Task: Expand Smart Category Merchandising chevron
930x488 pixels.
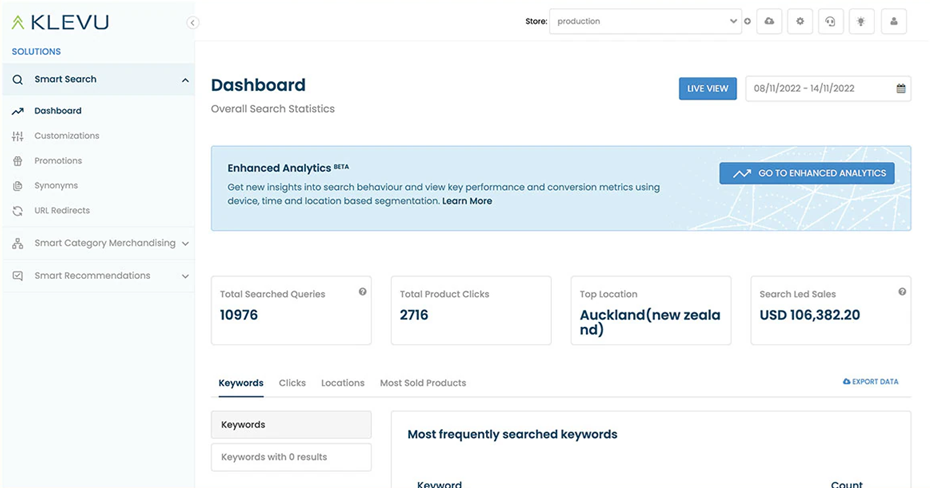Action: click(185, 244)
